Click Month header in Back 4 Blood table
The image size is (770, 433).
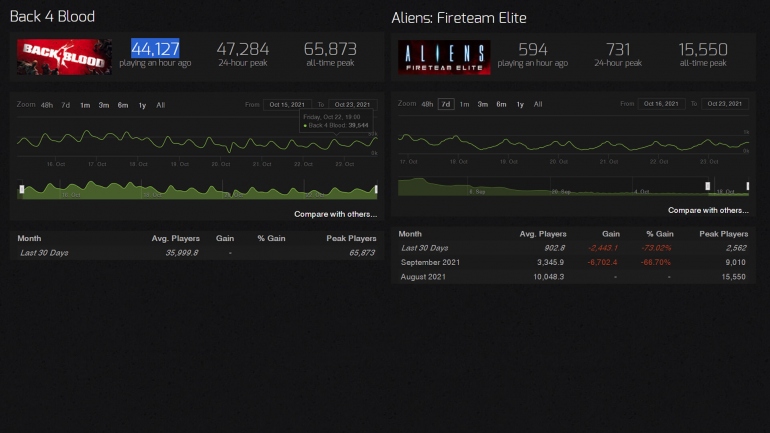click(29, 238)
